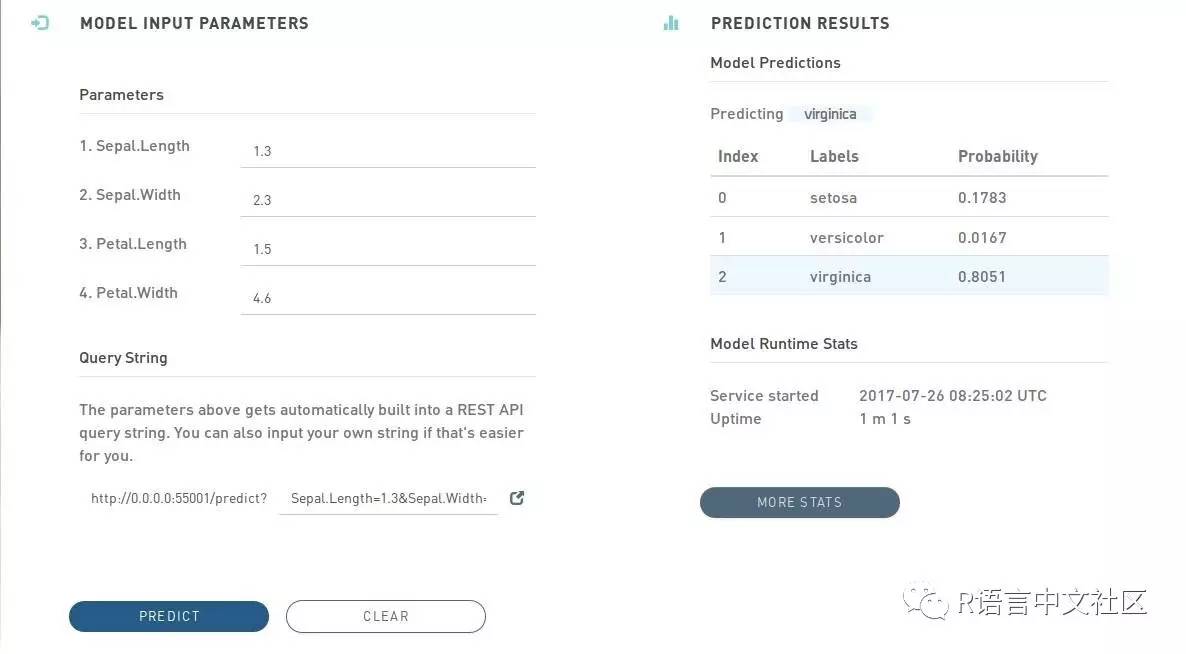Viewport: 1186px width, 654px height.
Task: Click the predicted virginica label tag
Action: tap(830, 114)
